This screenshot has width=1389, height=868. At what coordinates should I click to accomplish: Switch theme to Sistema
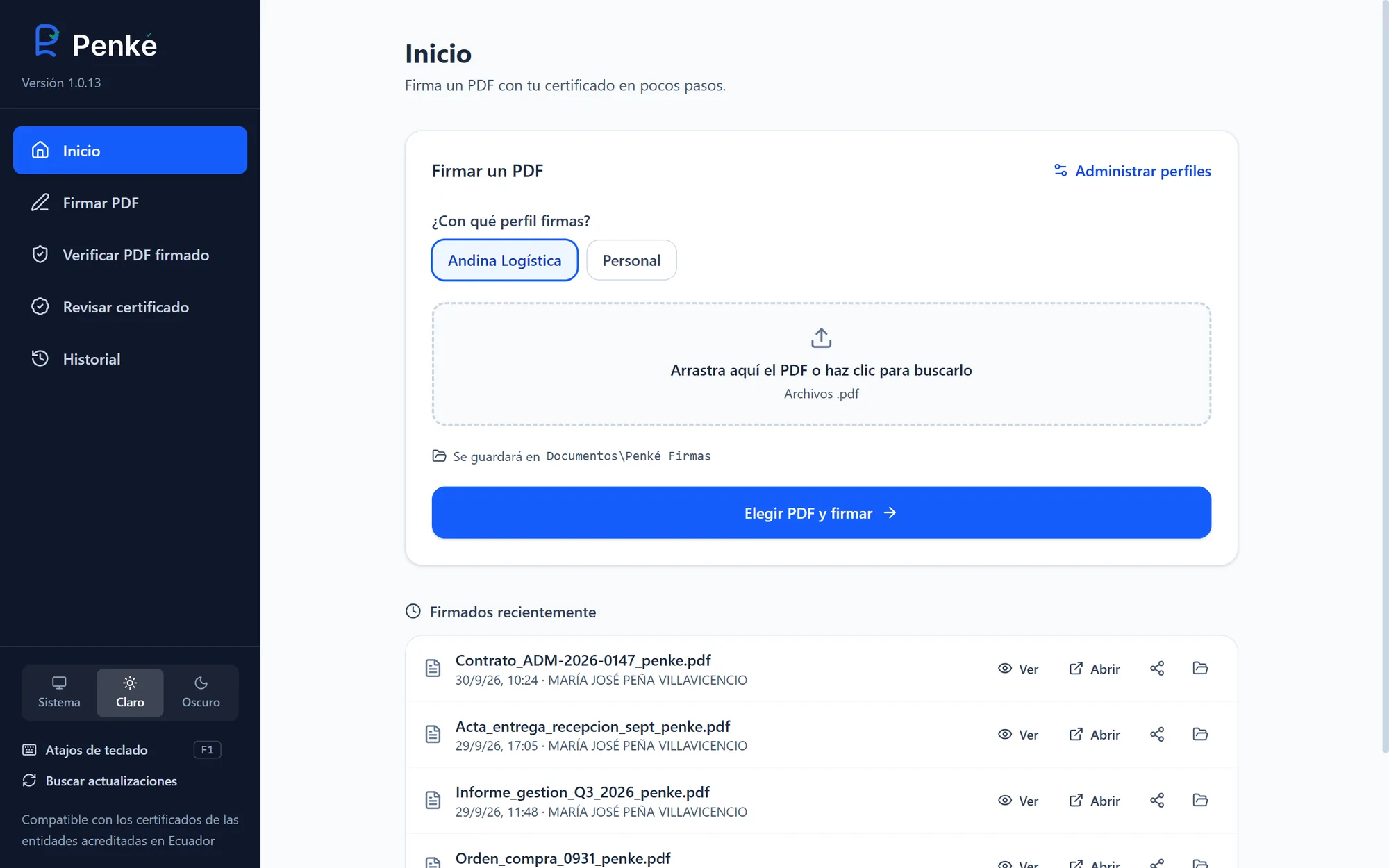coord(59,692)
